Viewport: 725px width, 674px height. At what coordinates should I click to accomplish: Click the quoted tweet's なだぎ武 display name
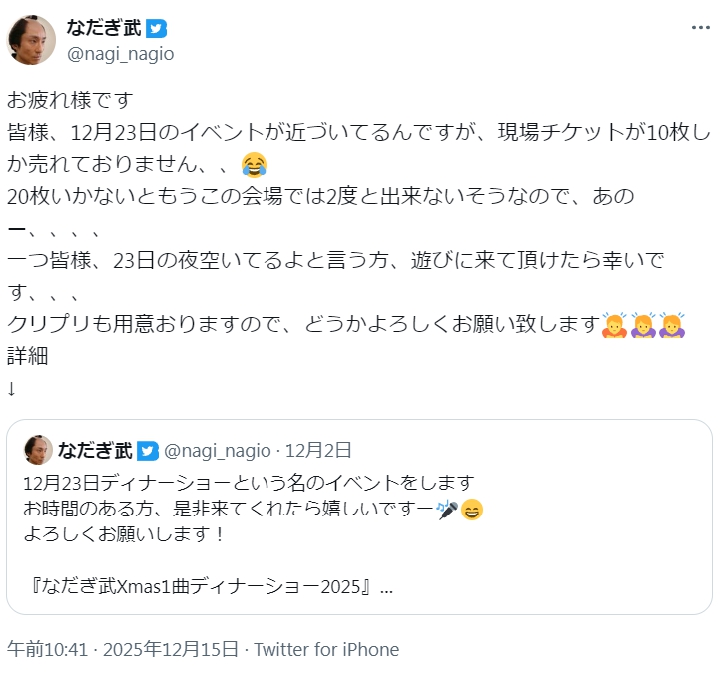pos(95,450)
